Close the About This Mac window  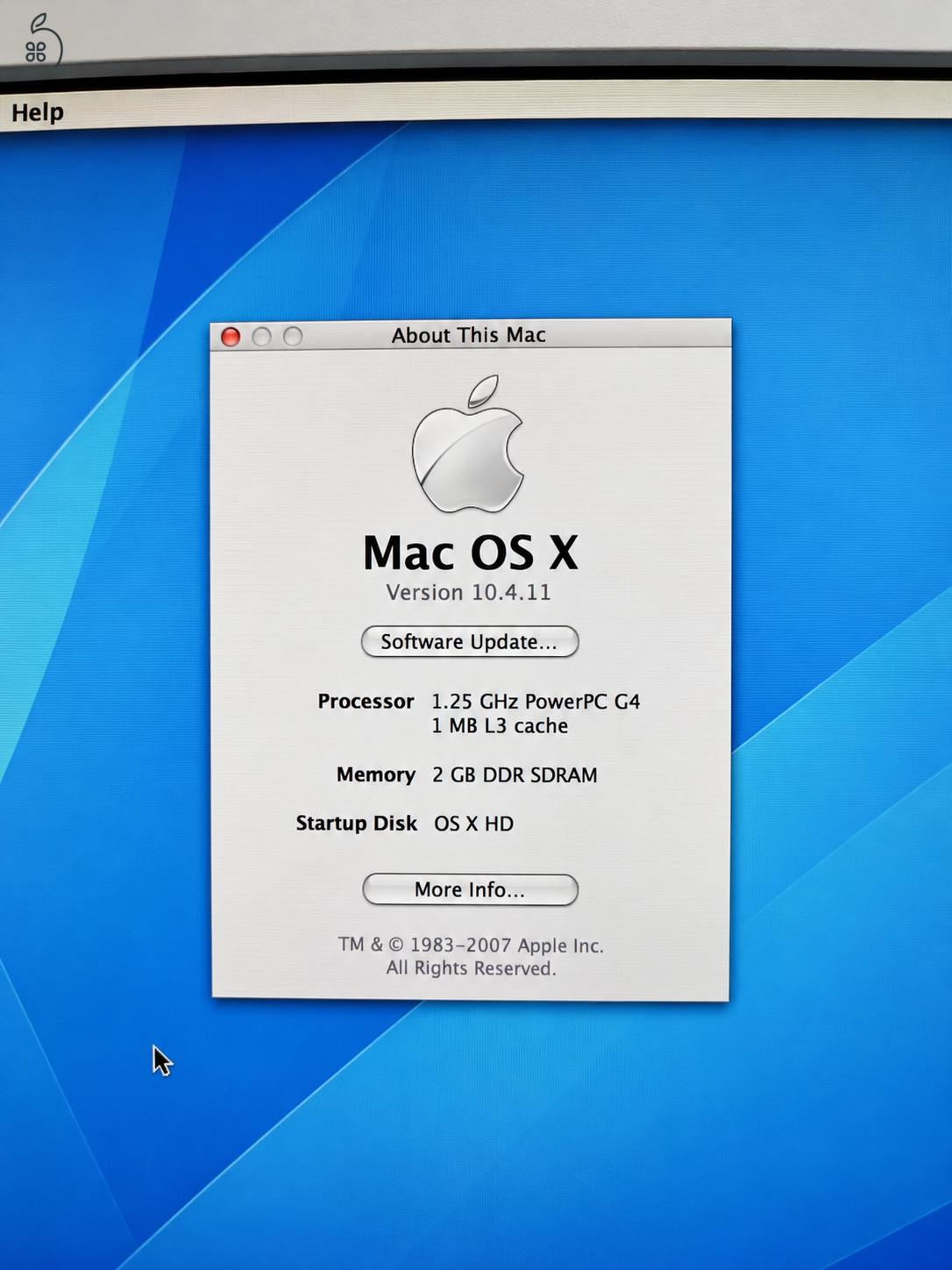coord(231,337)
